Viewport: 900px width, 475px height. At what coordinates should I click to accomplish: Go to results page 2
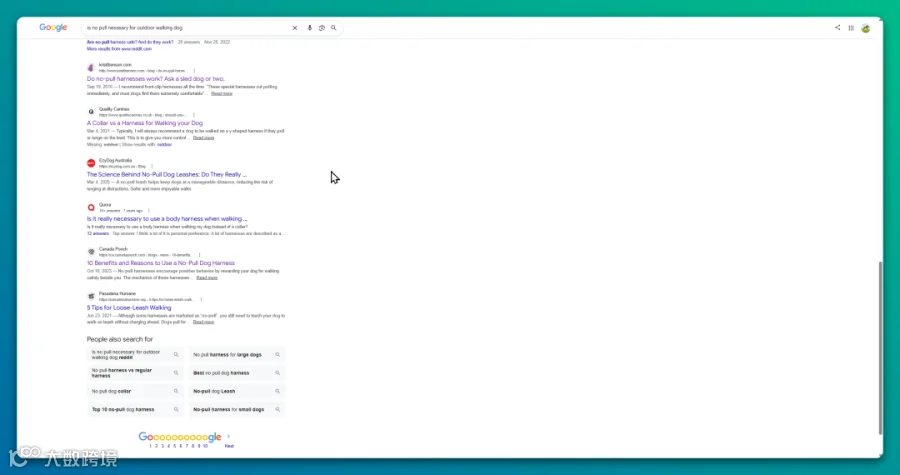click(156, 446)
